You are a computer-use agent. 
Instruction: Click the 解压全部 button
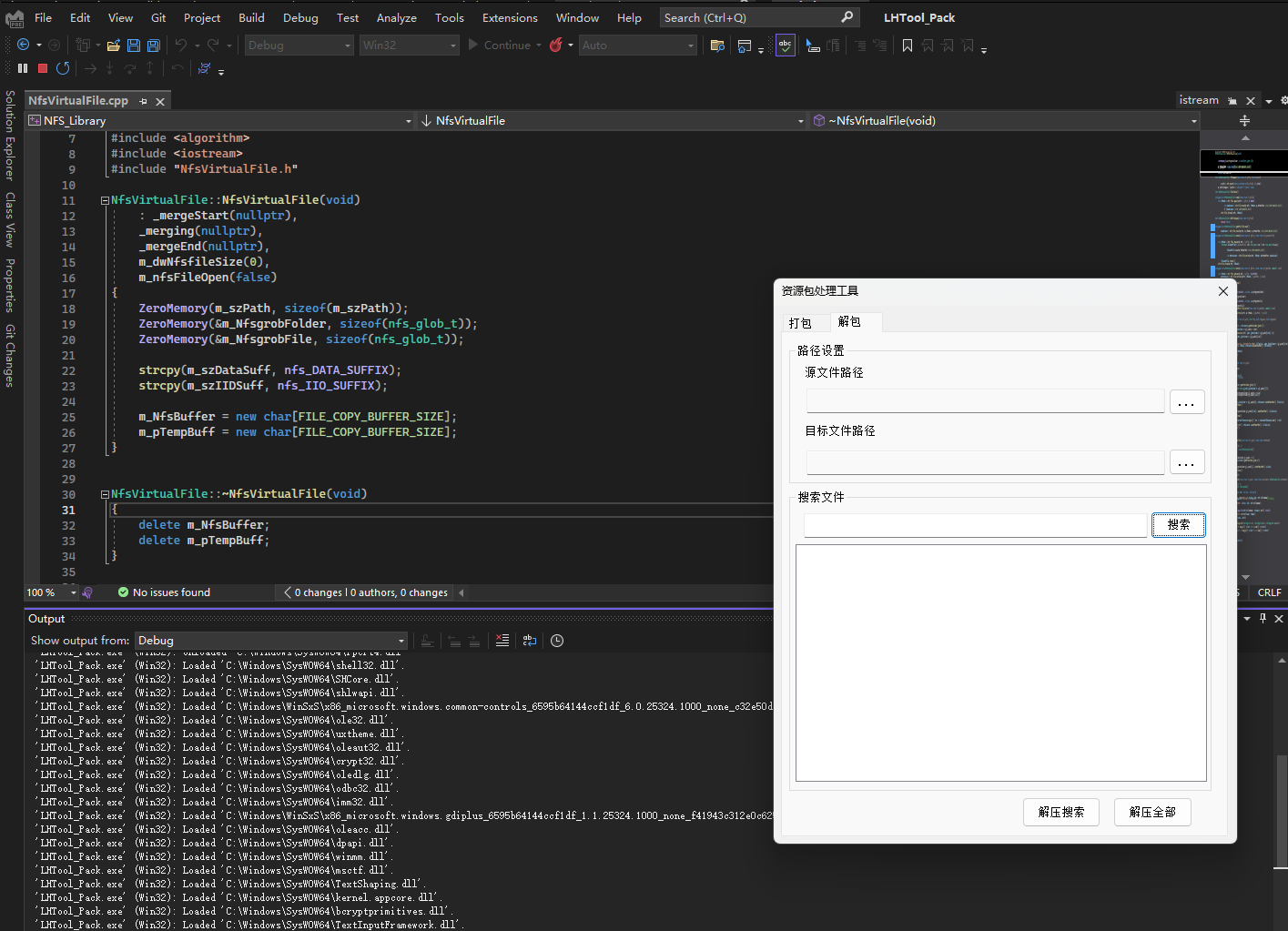pos(1152,812)
